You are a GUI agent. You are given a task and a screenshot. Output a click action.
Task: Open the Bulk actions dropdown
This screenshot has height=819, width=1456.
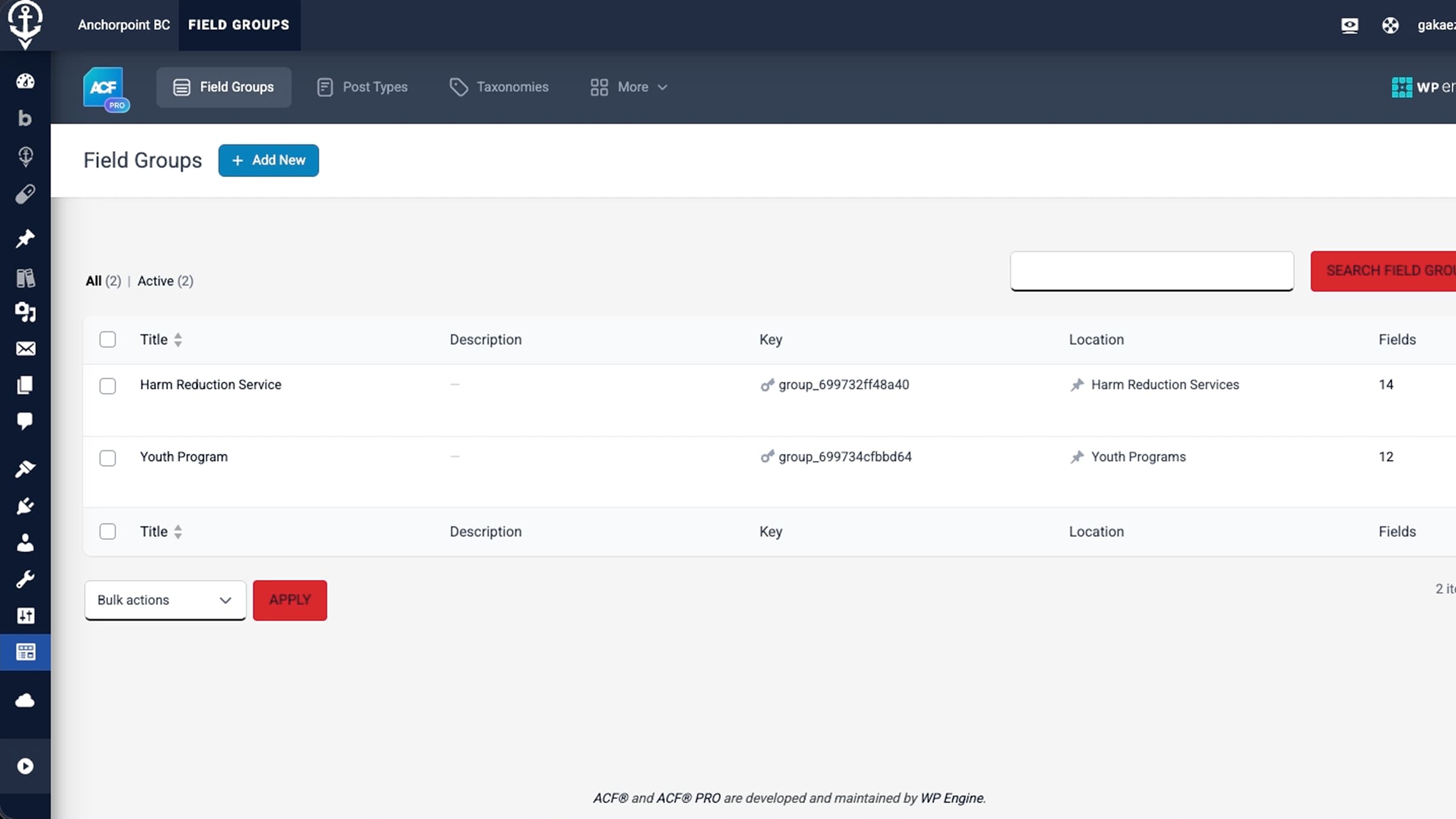[x=165, y=600]
